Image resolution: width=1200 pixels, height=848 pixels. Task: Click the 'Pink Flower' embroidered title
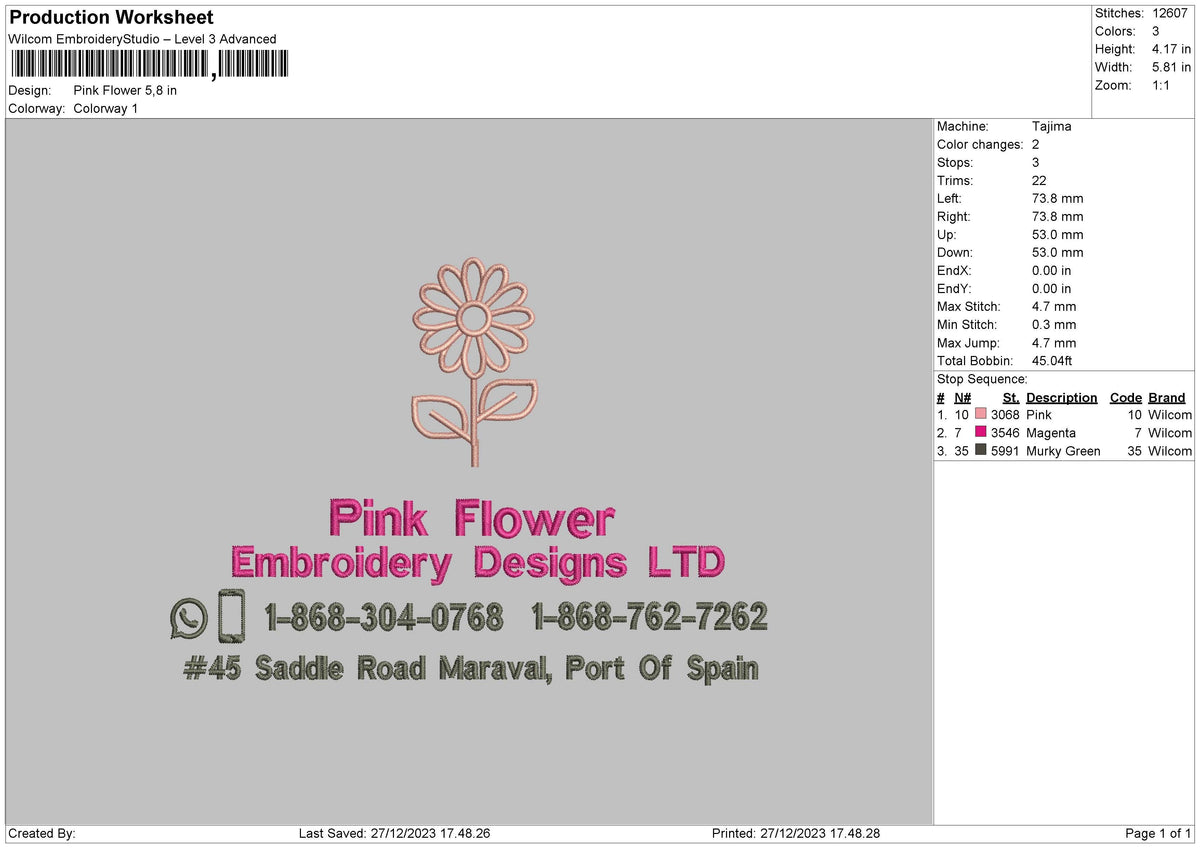pos(471,518)
